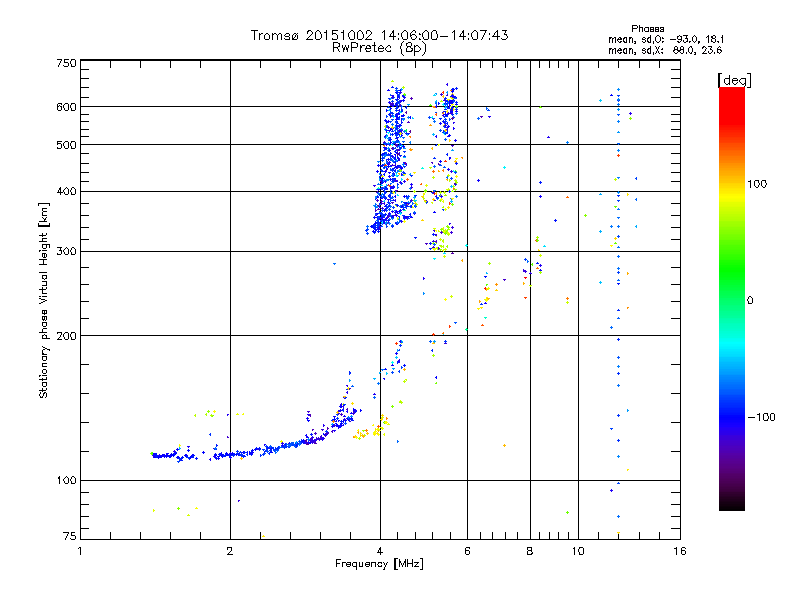Click the x-axis tick label '6'

pyautogui.click(x=467, y=551)
